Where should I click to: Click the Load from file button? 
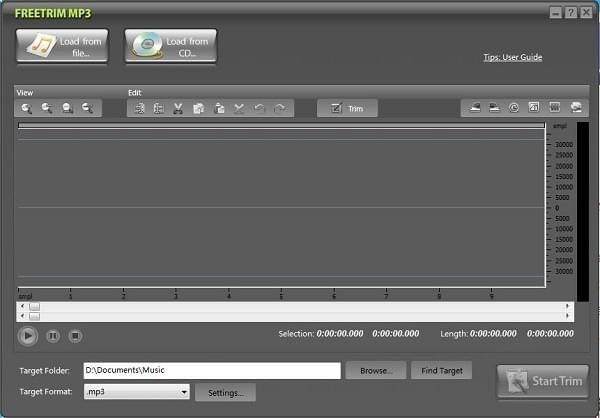pos(62,46)
